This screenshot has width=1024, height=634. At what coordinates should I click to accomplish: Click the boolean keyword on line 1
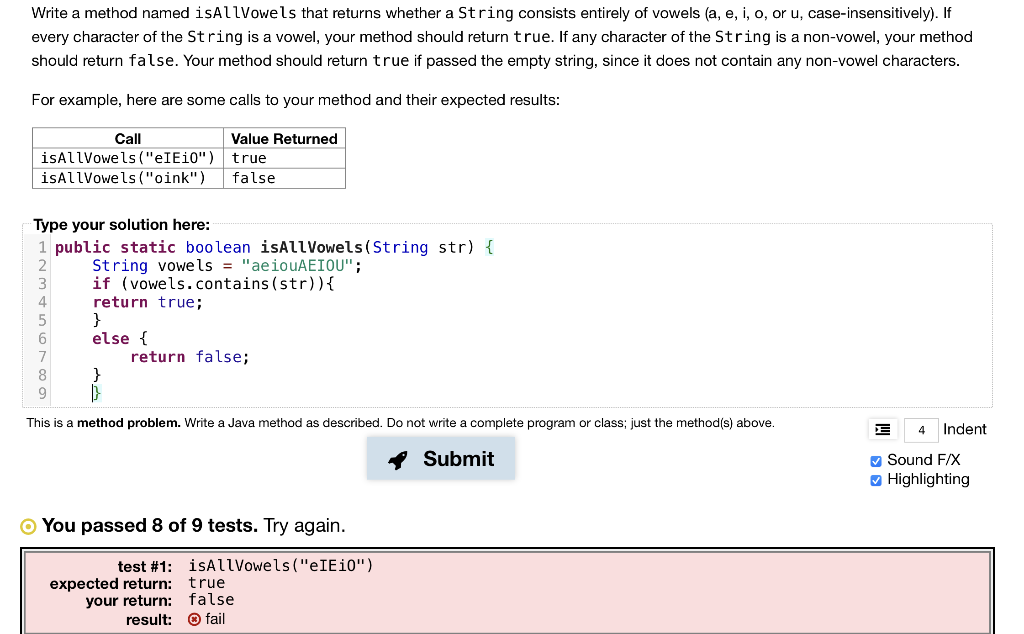pyautogui.click(x=218, y=246)
